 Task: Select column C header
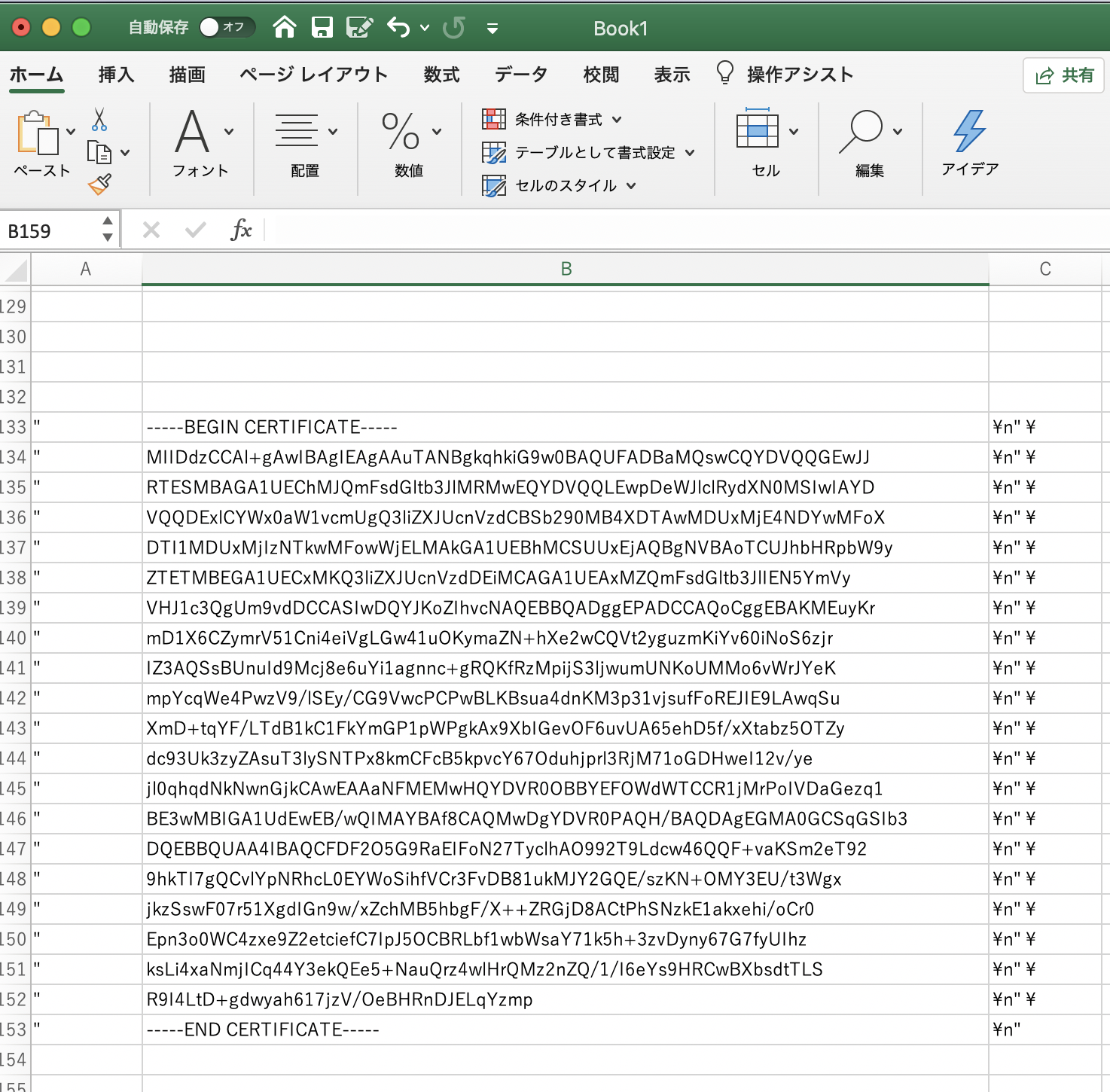point(1045,270)
